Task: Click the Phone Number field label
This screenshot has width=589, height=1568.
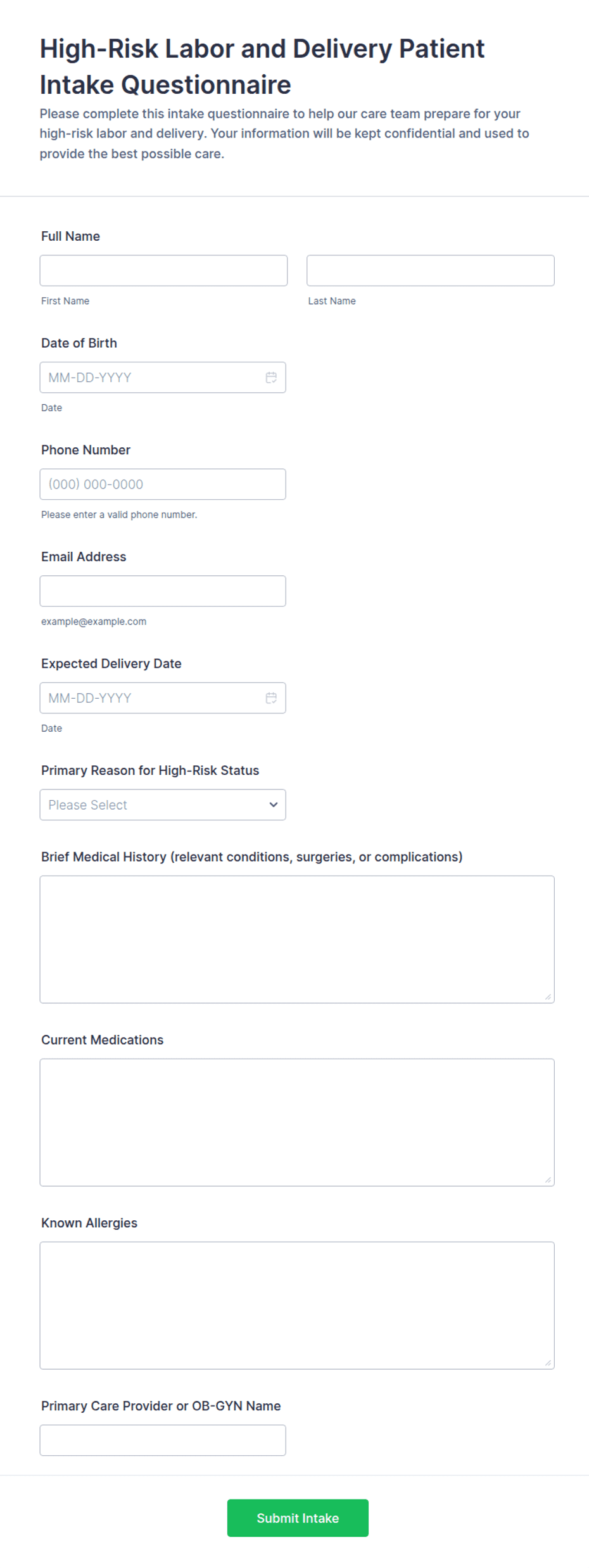Action: [85, 450]
